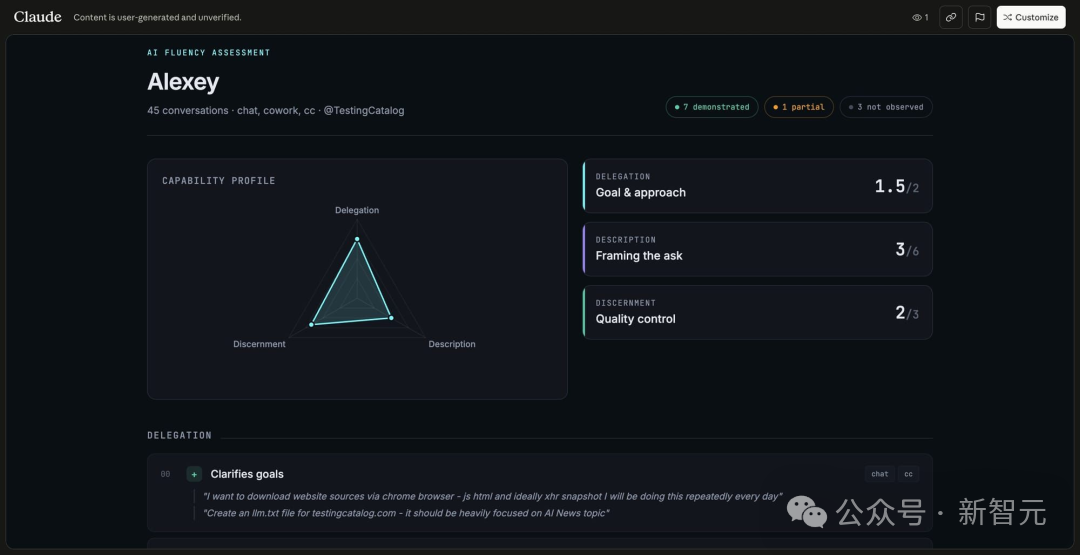1080x555 pixels.
Task: Click the Claude logo
Action: pos(37,17)
